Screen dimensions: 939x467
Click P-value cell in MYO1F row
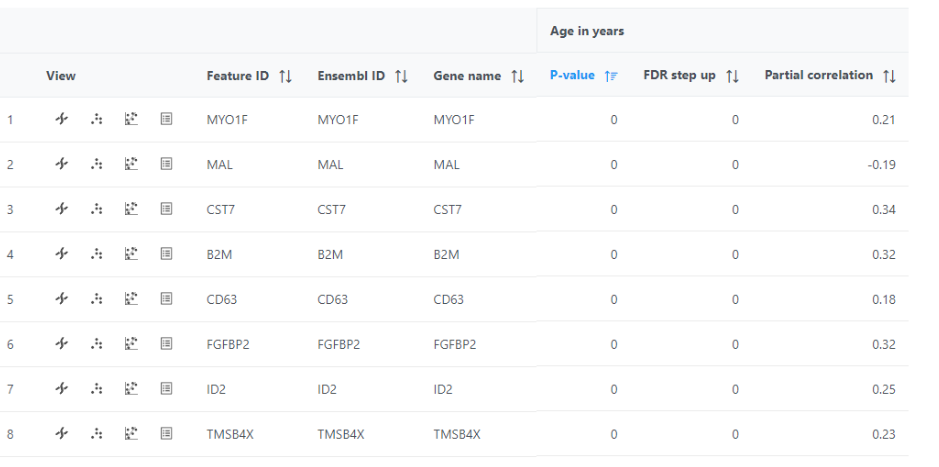tap(613, 120)
